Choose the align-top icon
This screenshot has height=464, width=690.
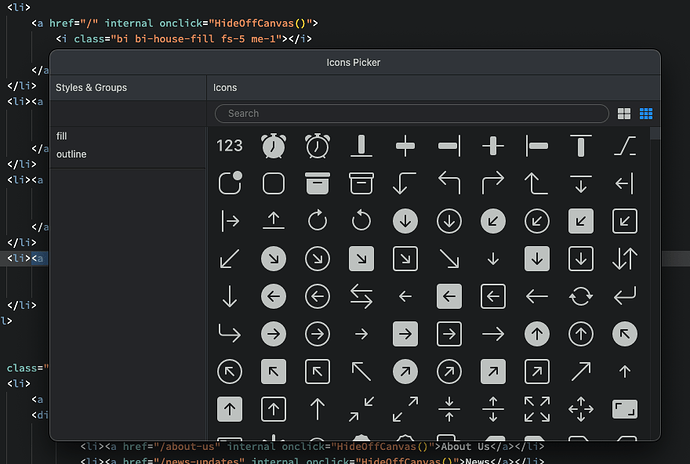[581, 146]
